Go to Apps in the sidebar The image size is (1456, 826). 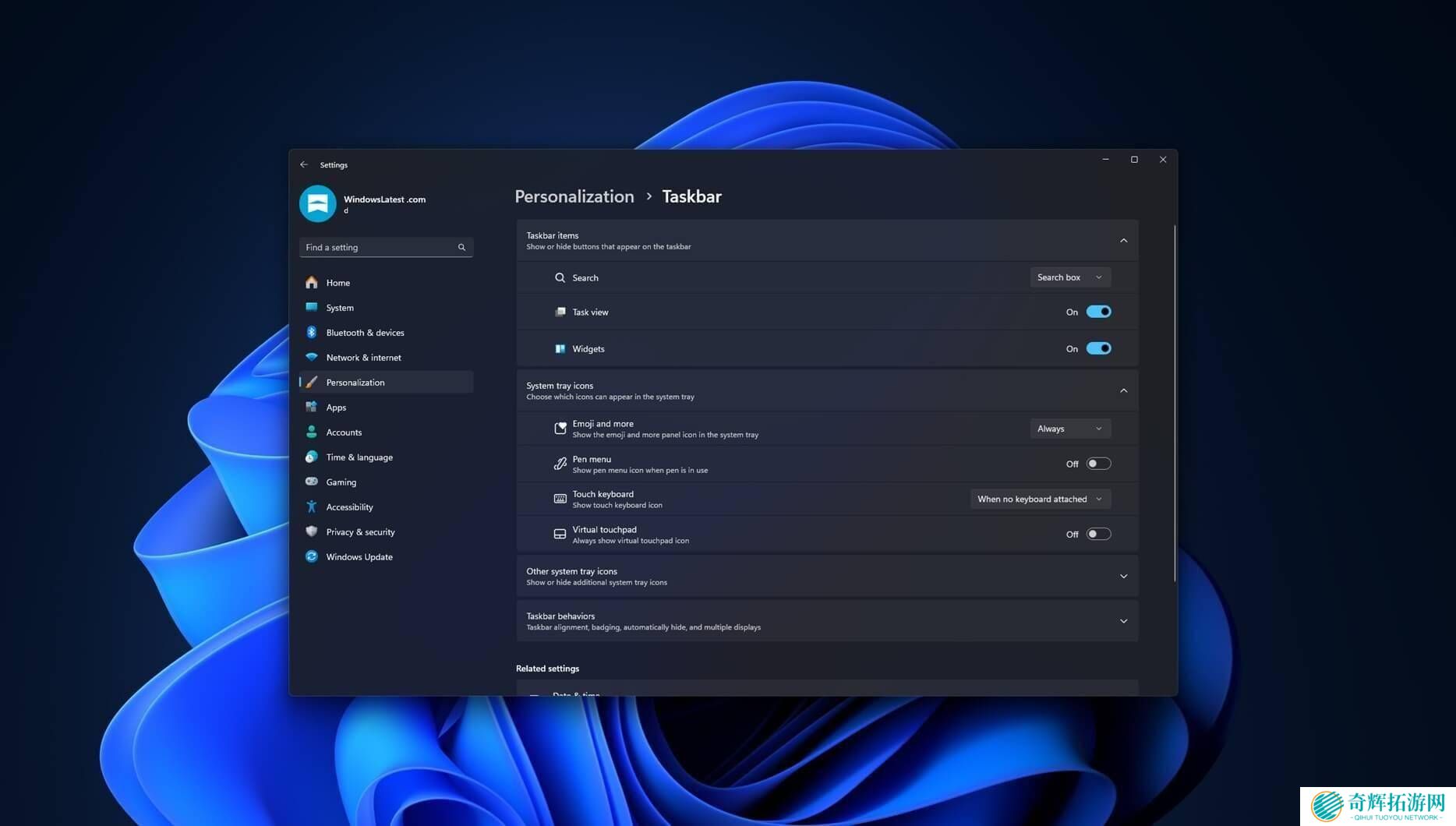336,407
